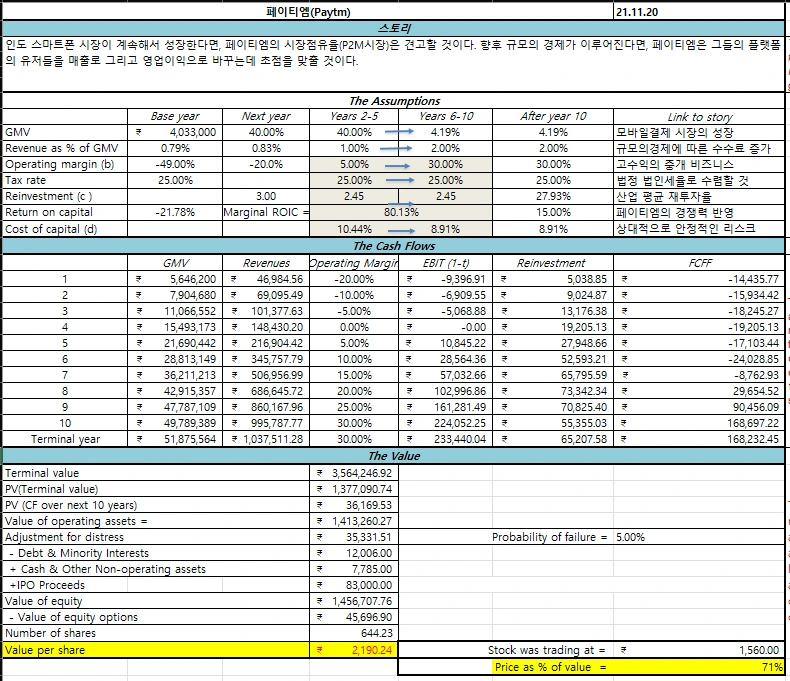Select the Reinvestment next year value 3.00

click(266, 196)
